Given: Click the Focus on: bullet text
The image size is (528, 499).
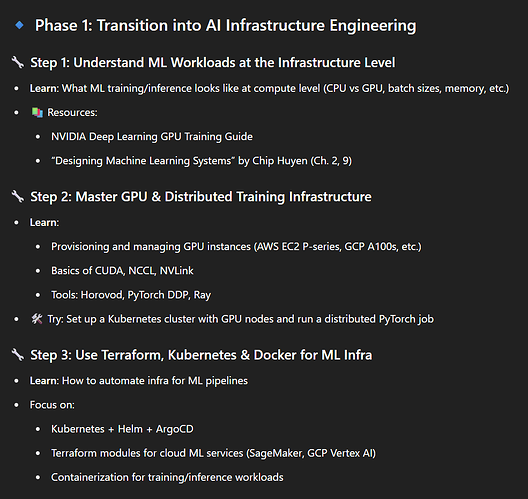Looking at the screenshot, I should click(x=52, y=405).
